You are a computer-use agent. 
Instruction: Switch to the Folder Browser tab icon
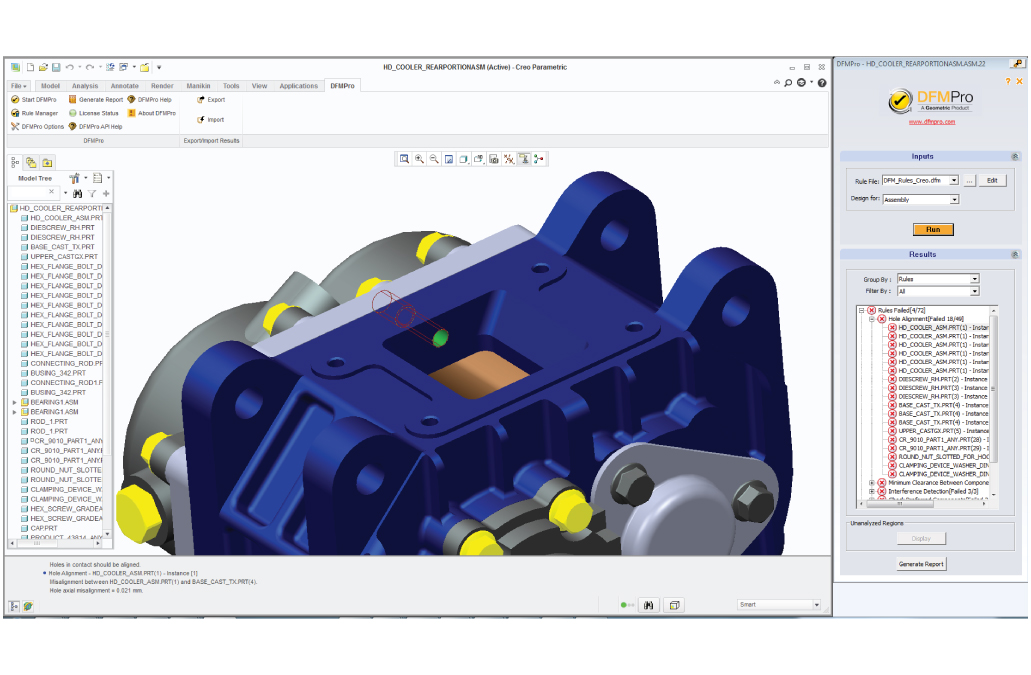(x=31, y=162)
